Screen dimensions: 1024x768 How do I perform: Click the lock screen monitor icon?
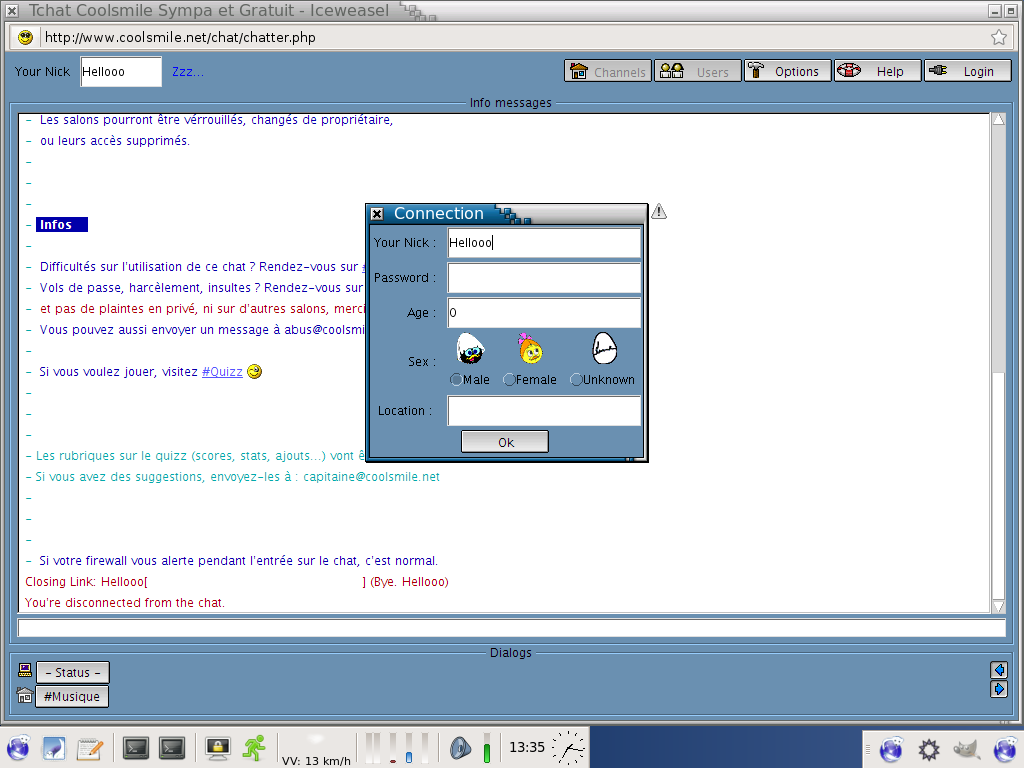217,748
